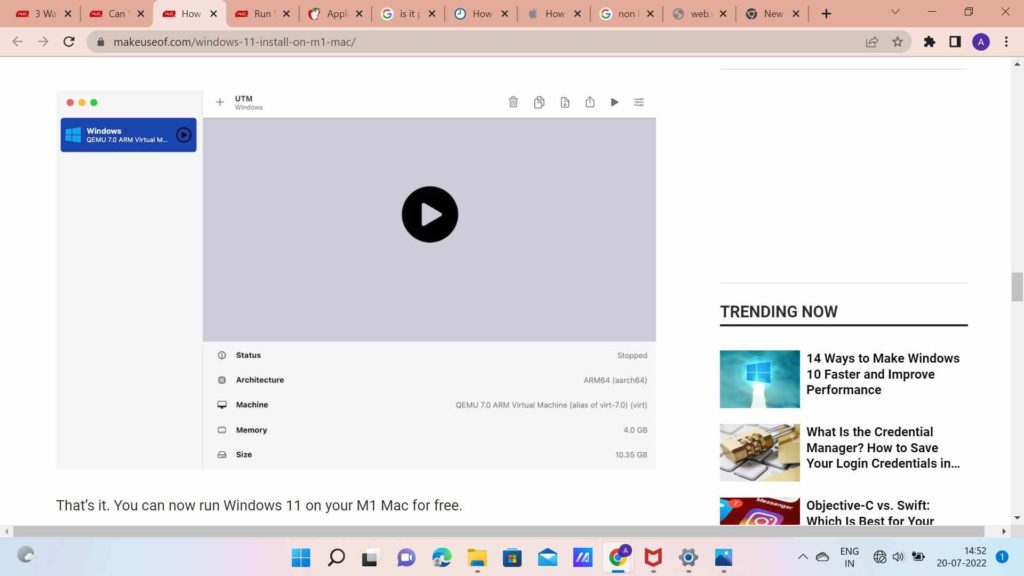The width and height of the screenshot is (1024, 576).
Task: Click the large play button on UTM image
Action: click(430, 214)
